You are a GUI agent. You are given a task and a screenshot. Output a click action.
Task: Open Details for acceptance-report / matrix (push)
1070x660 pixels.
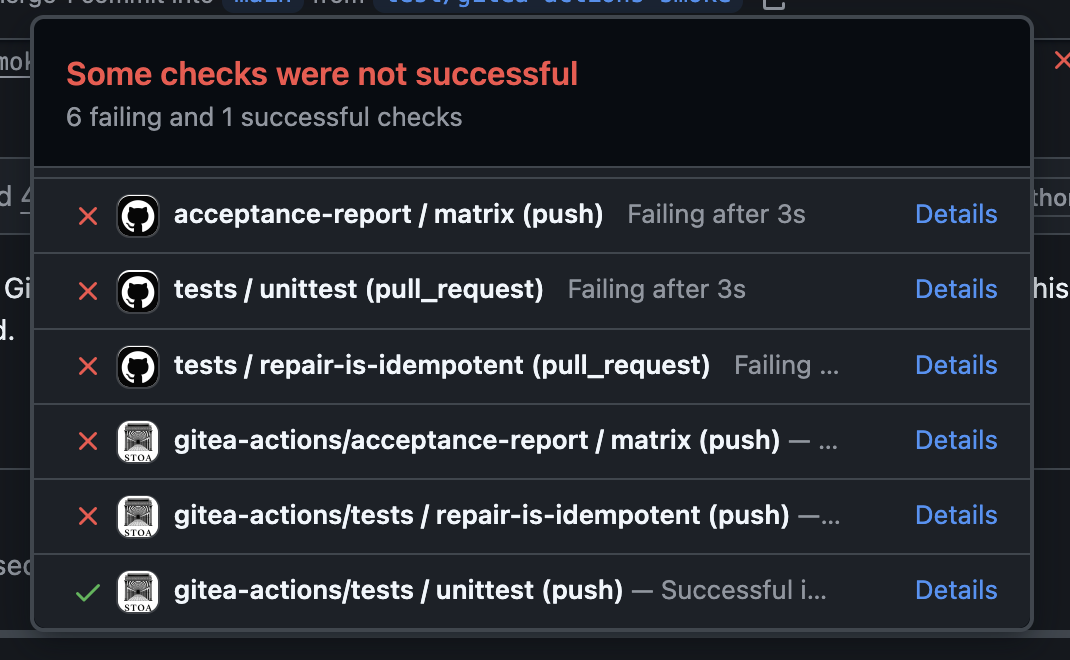pyautogui.click(x=956, y=214)
